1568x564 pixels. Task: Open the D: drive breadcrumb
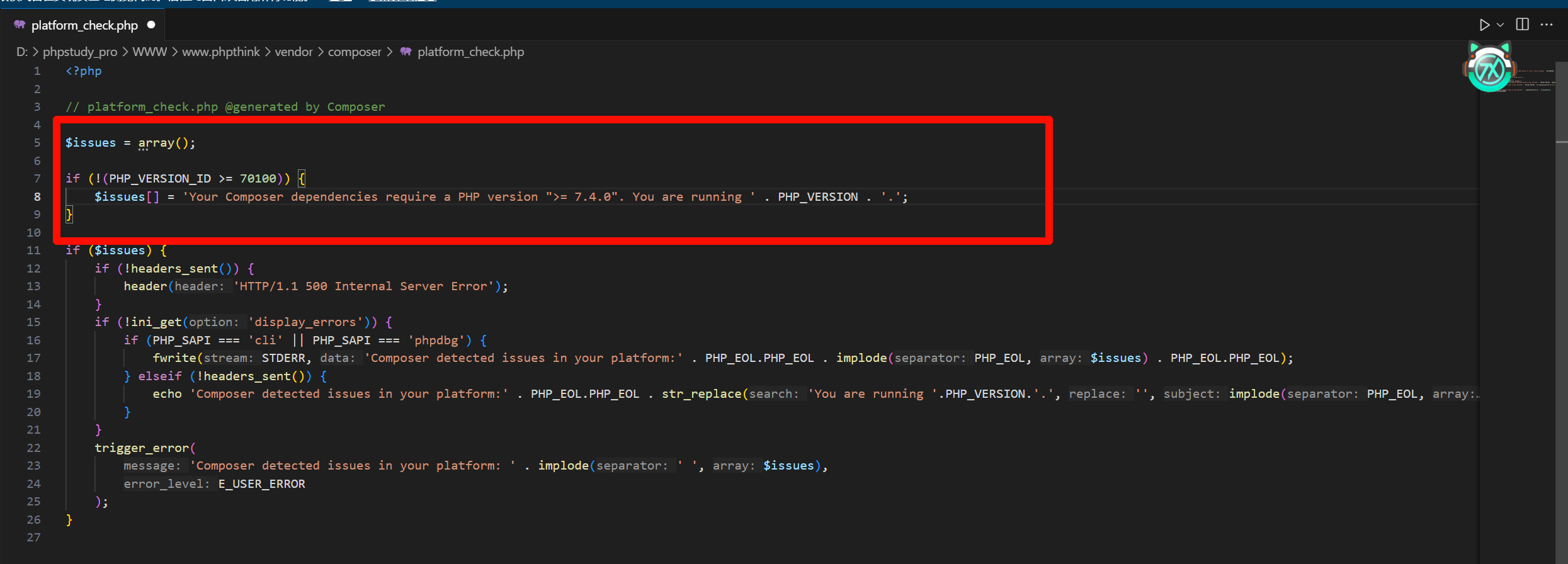21,52
